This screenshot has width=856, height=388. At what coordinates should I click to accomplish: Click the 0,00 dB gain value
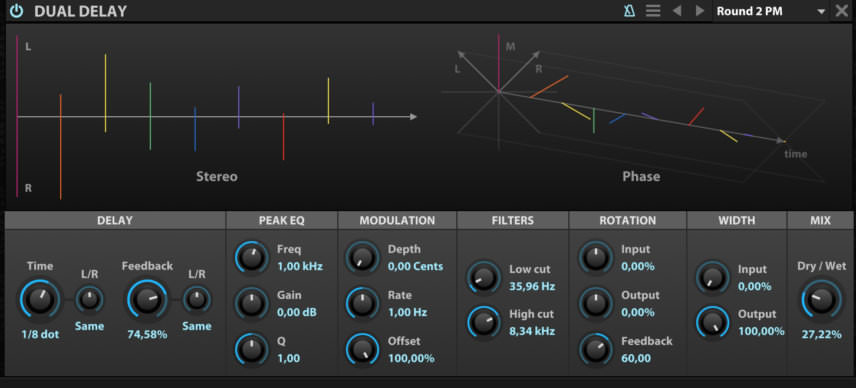[296, 313]
